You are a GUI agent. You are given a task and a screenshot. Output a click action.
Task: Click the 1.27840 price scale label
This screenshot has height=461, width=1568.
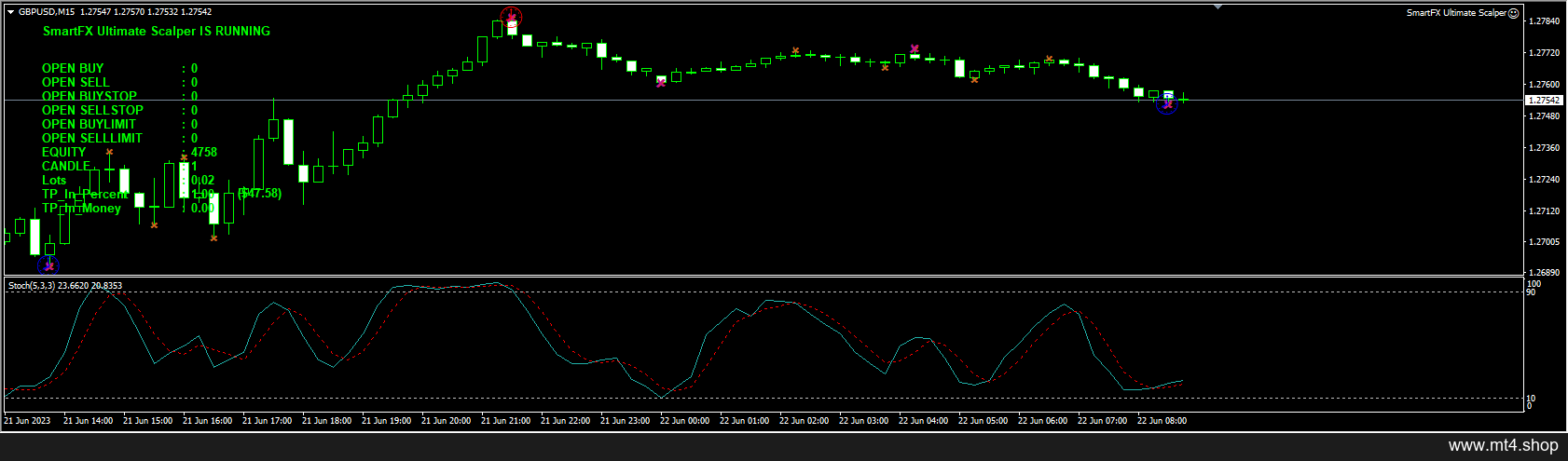point(1546,21)
